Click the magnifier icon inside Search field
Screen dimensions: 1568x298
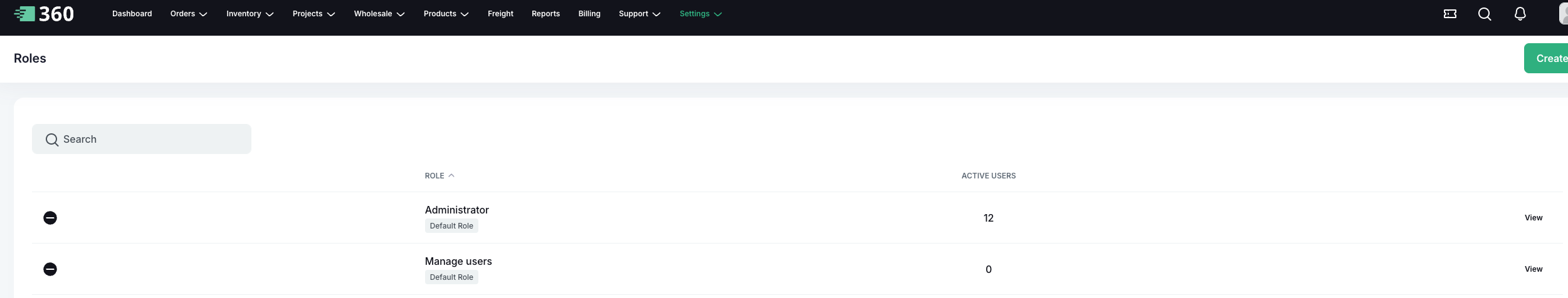click(52, 140)
